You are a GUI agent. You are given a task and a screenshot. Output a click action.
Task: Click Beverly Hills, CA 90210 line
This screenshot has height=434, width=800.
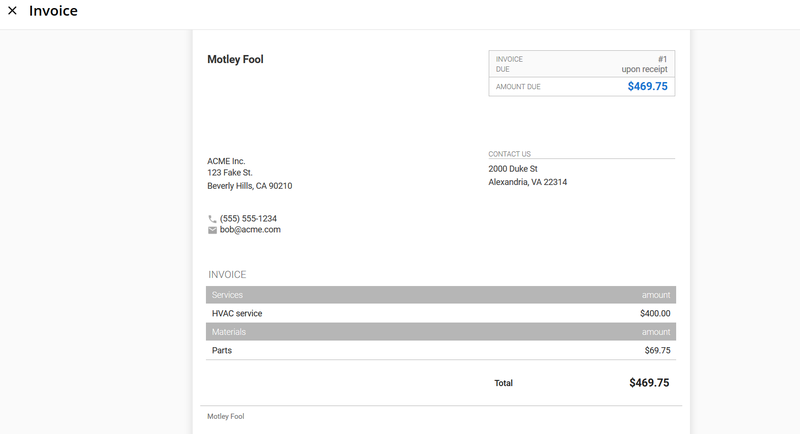pos(249,186)
